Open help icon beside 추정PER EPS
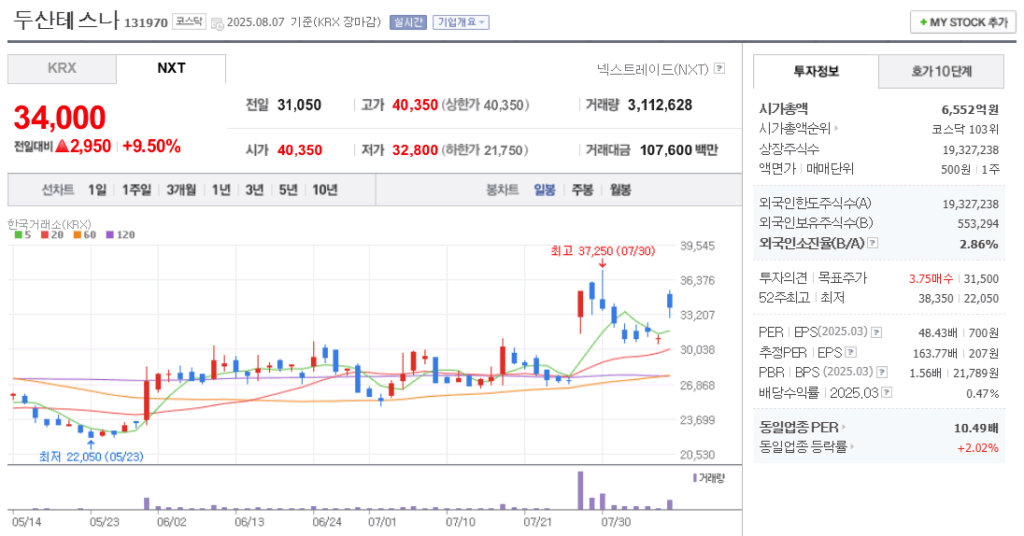Screen dimensions: 1024x536 click(851, 353)
